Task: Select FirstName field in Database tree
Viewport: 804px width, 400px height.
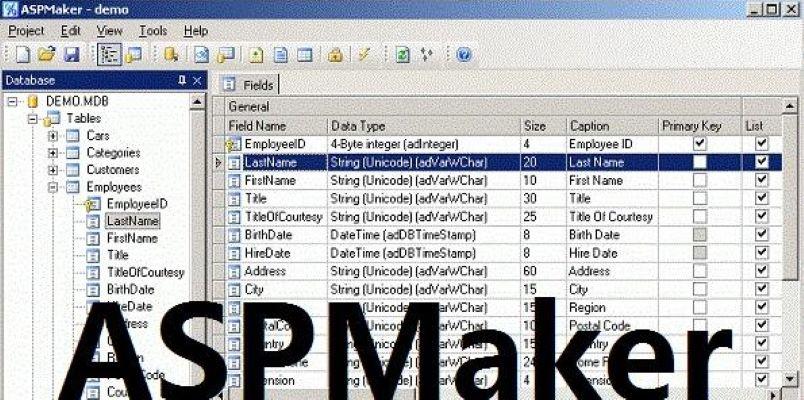Action: 132,238
